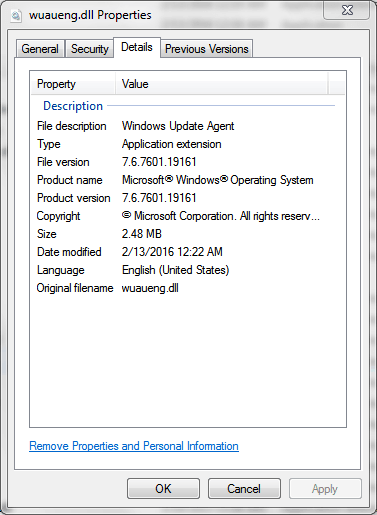This screenshot has width=377, height=515.
Task: Select the Copyright property label
Action: coord(58,216)
